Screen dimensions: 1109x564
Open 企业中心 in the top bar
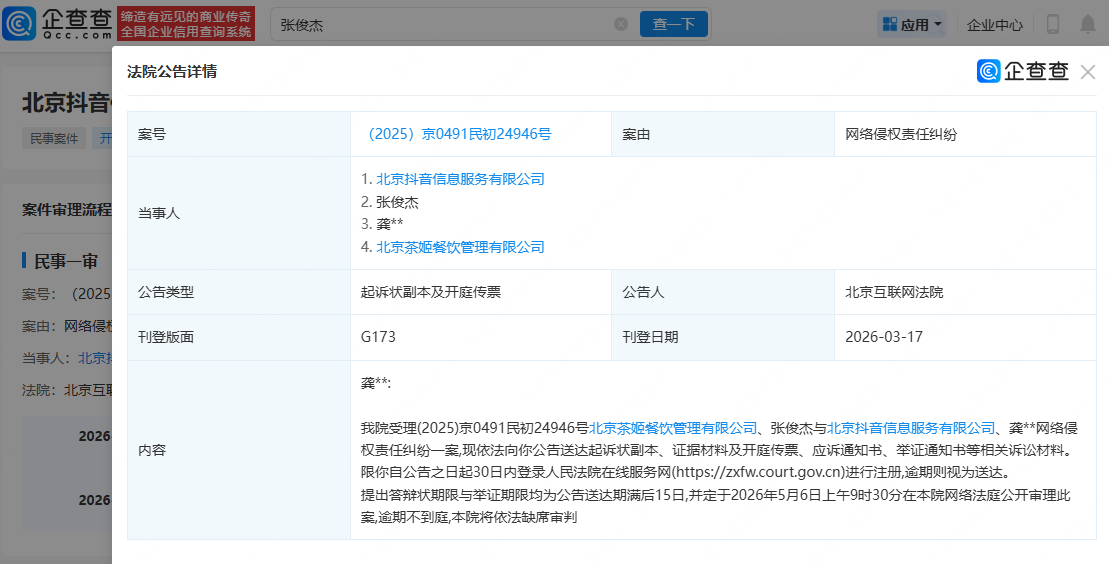pos(994,24)
